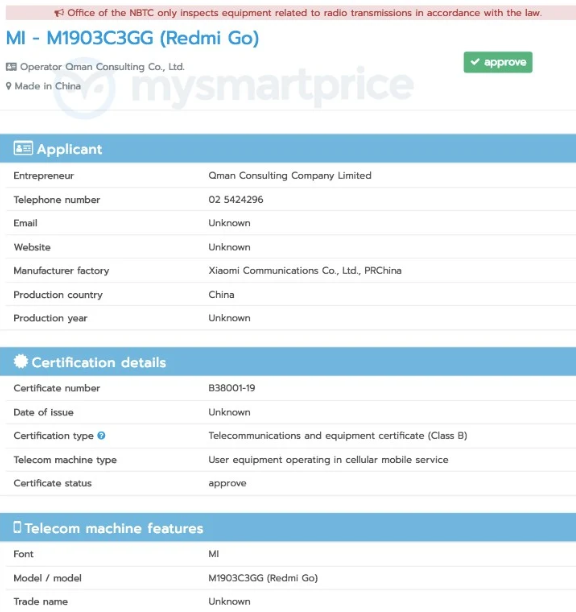
Task: Click the location pin icon beside Made in China
Action: (x=9, y=86)
